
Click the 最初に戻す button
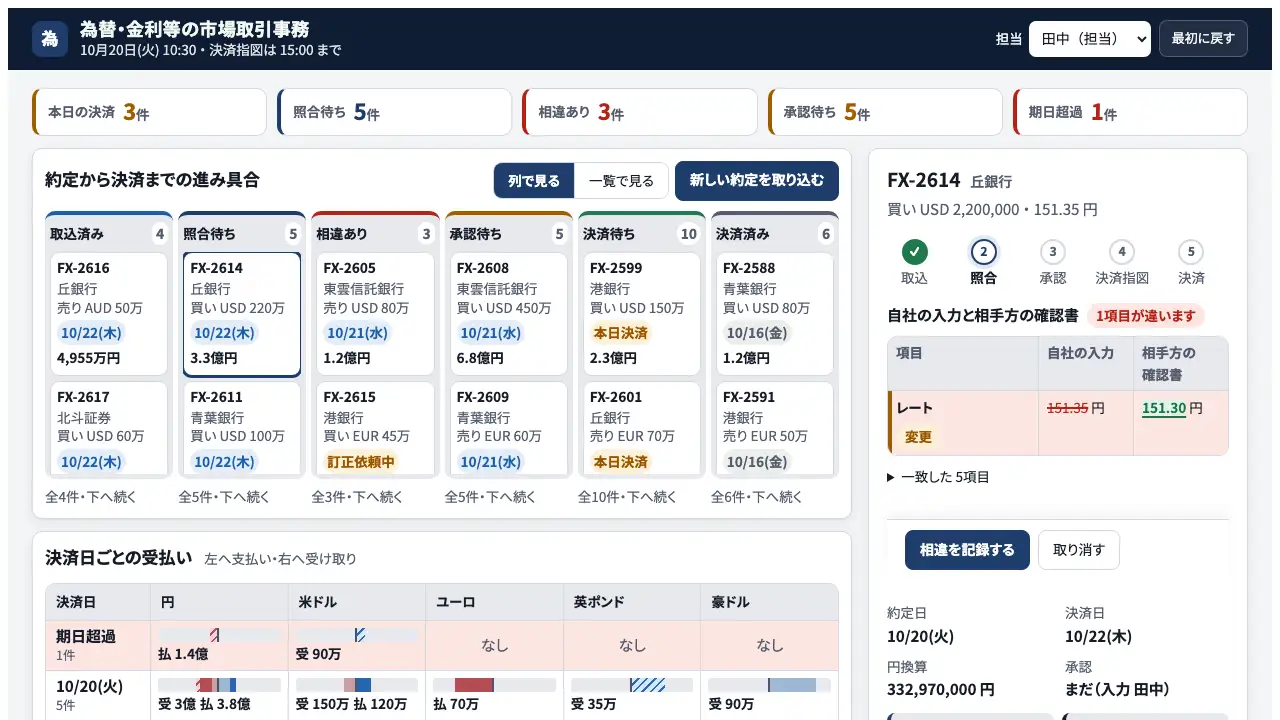tap(1203, 39)
